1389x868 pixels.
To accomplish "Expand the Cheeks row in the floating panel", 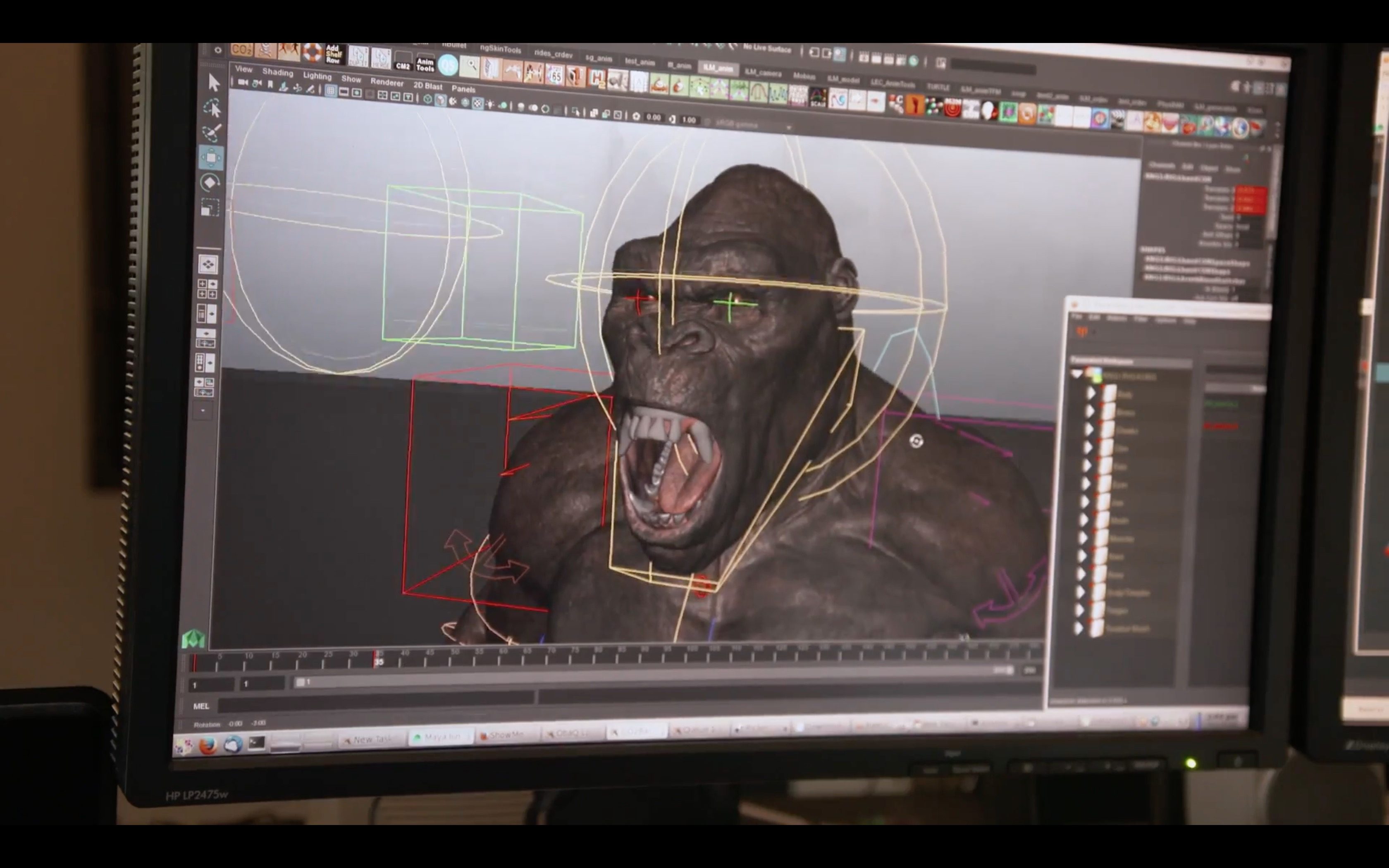I will pos(1089,429).
